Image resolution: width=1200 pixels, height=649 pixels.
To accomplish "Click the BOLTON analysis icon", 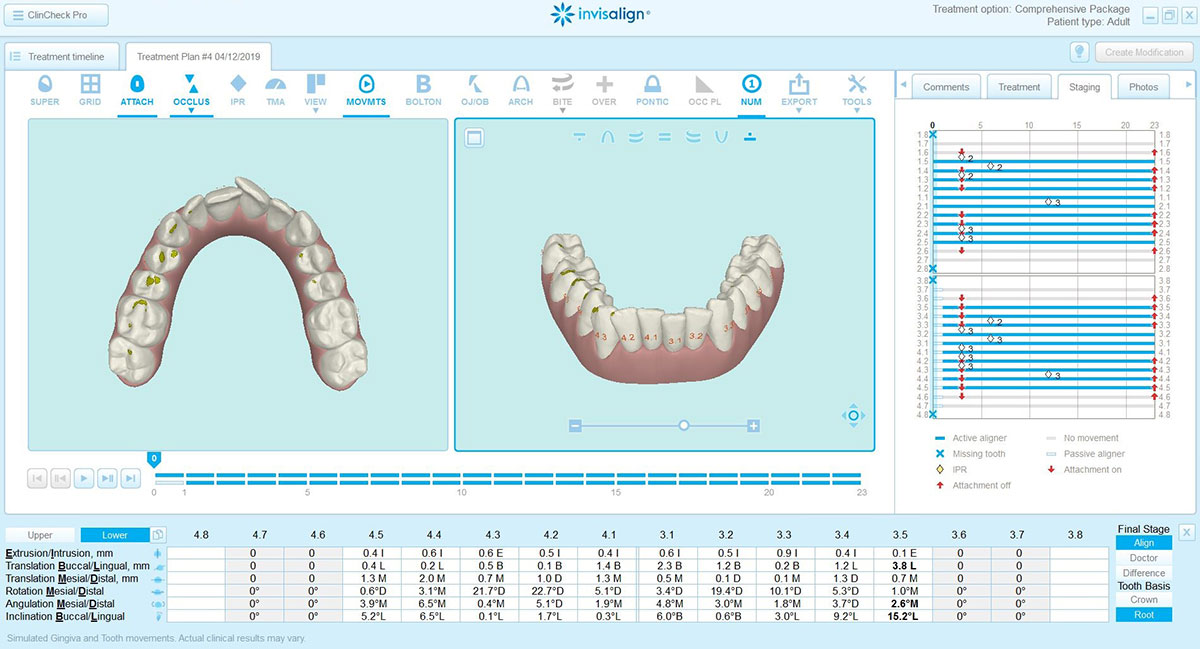I will coord(423,90).
